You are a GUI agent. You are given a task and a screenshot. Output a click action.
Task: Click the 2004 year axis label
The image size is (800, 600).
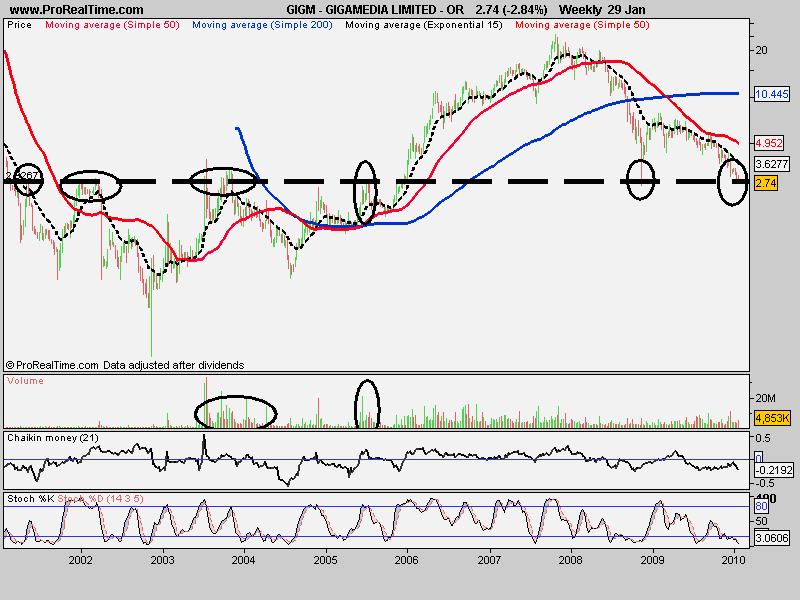(x=243, y=560)
